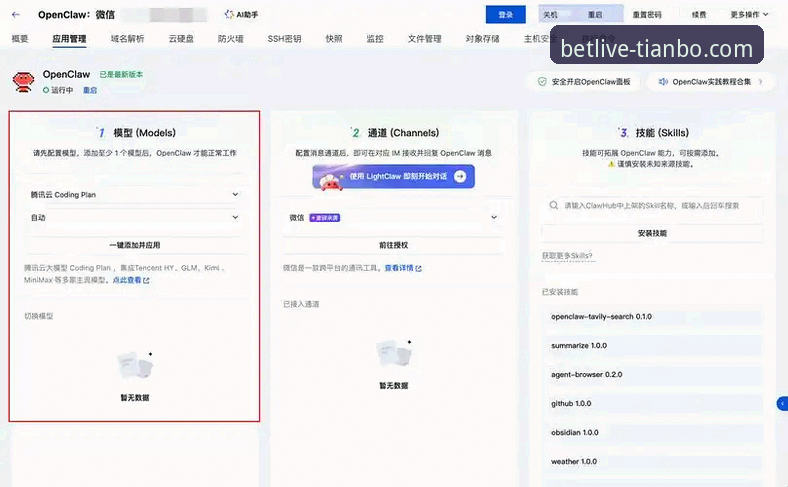Click the blue 登录 button
Viewport: 788px width, 487px height.
(x=506, y=15)
